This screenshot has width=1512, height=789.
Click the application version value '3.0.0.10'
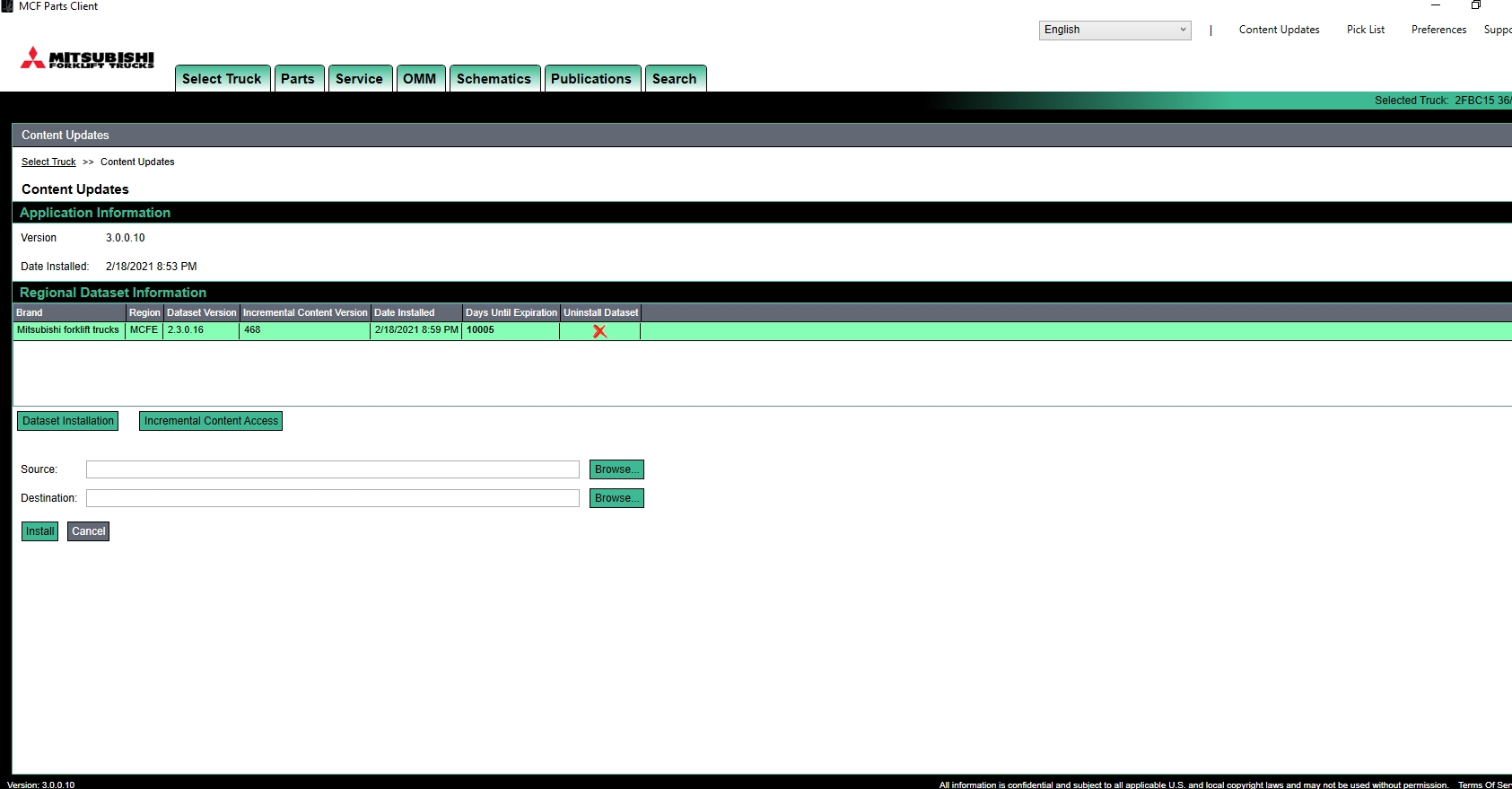pos(126,238)
